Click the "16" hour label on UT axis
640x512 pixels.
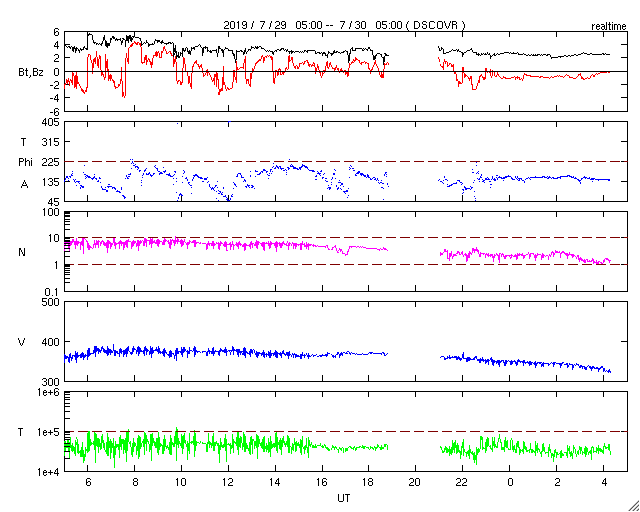(x=322, y=482)
